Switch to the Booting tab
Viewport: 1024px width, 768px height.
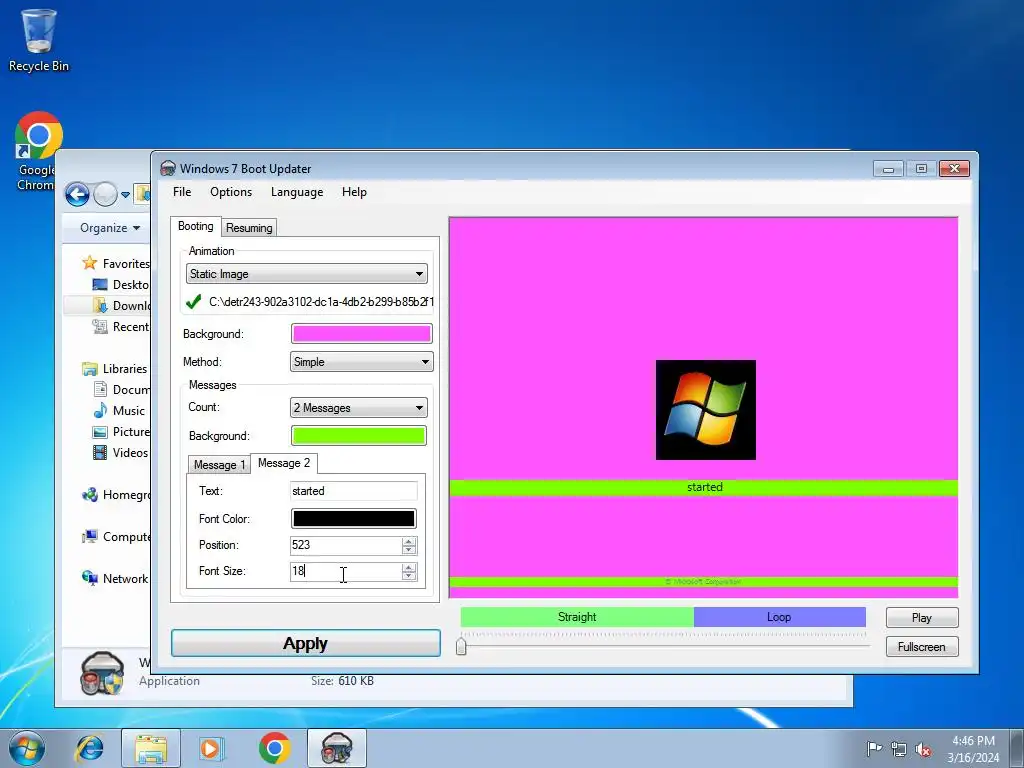(196, 226)
